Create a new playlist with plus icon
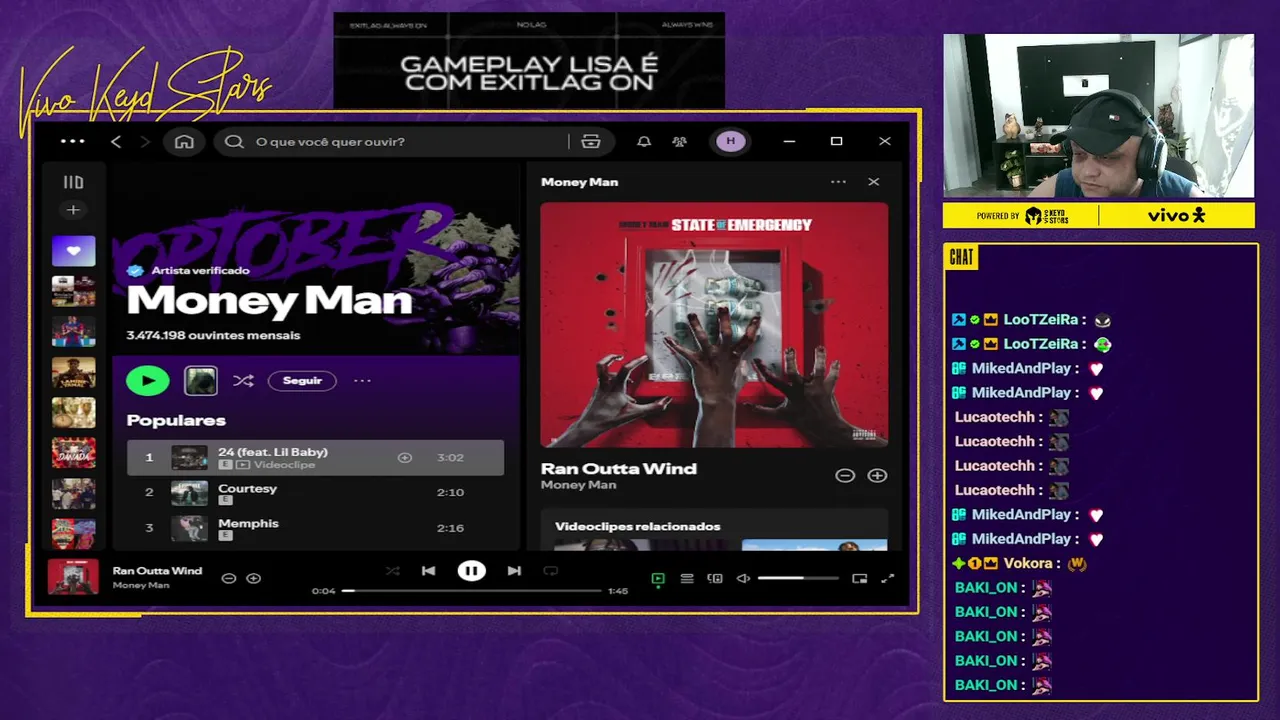 (x=73, y=210)
